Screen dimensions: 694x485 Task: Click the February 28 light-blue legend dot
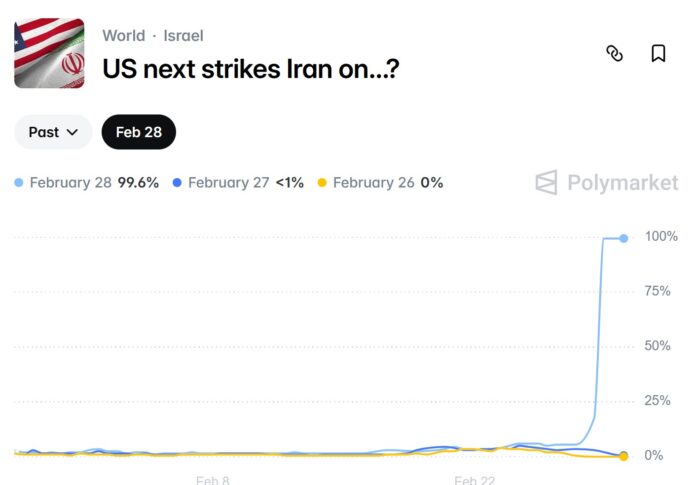tap(19, 183)
